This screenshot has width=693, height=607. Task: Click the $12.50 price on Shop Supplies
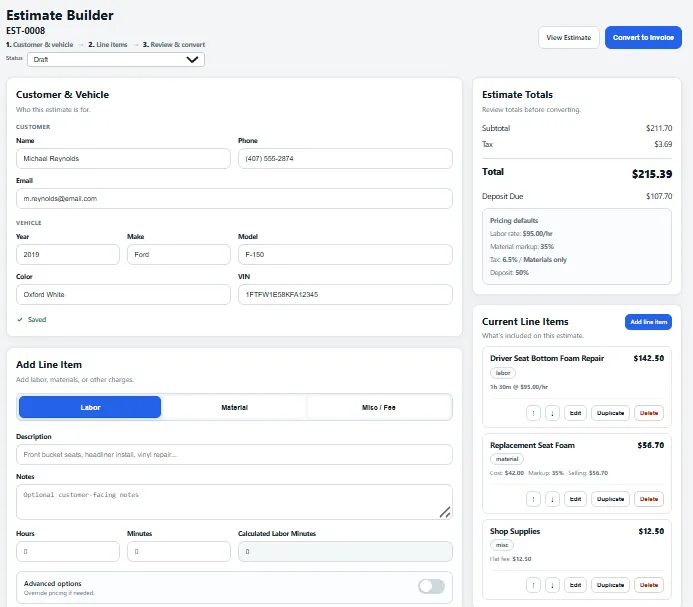[x=651, y=531]
